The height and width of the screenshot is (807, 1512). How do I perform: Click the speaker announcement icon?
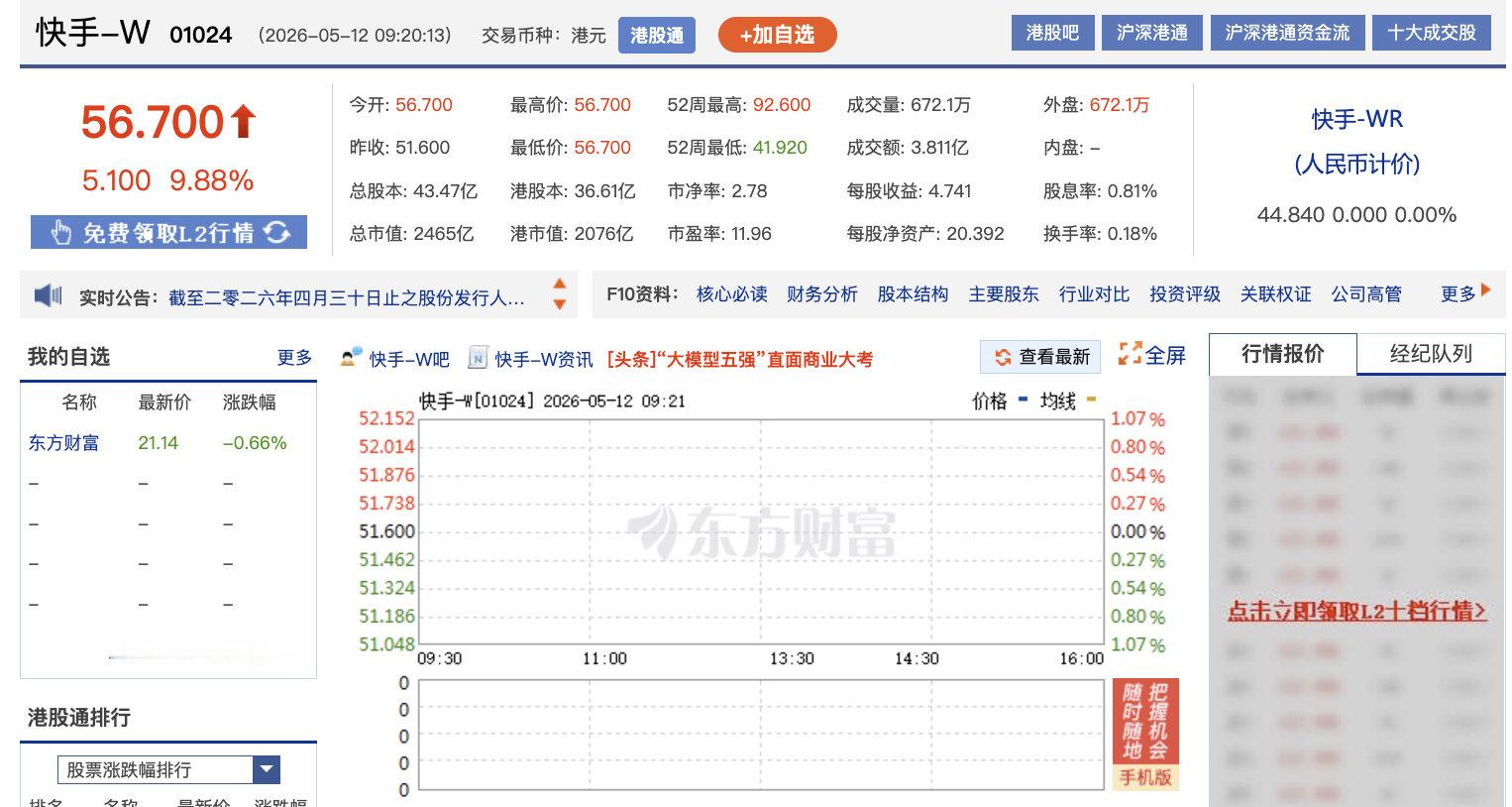pyautogui.click(x=48, y=295)
